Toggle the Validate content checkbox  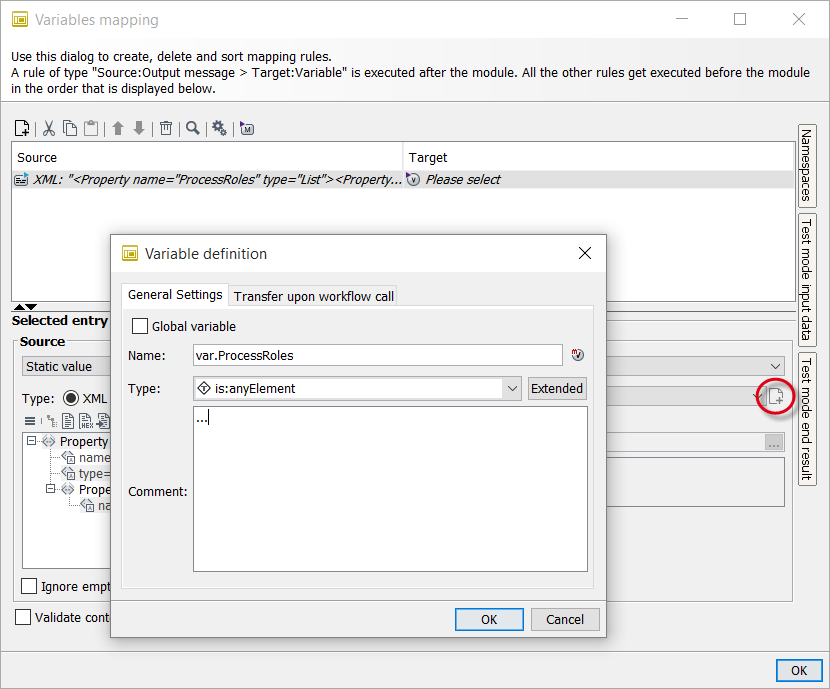click(x=23, y=617)
